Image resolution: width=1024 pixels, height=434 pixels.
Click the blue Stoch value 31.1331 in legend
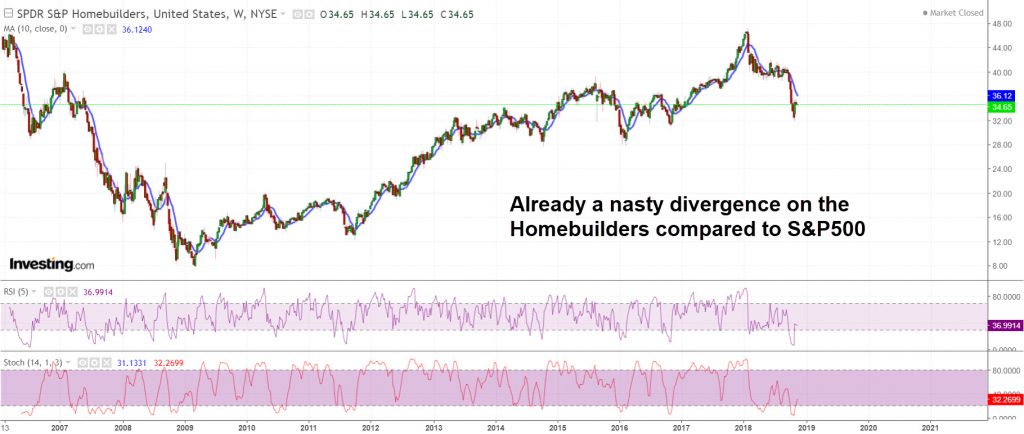click(131, 362)
